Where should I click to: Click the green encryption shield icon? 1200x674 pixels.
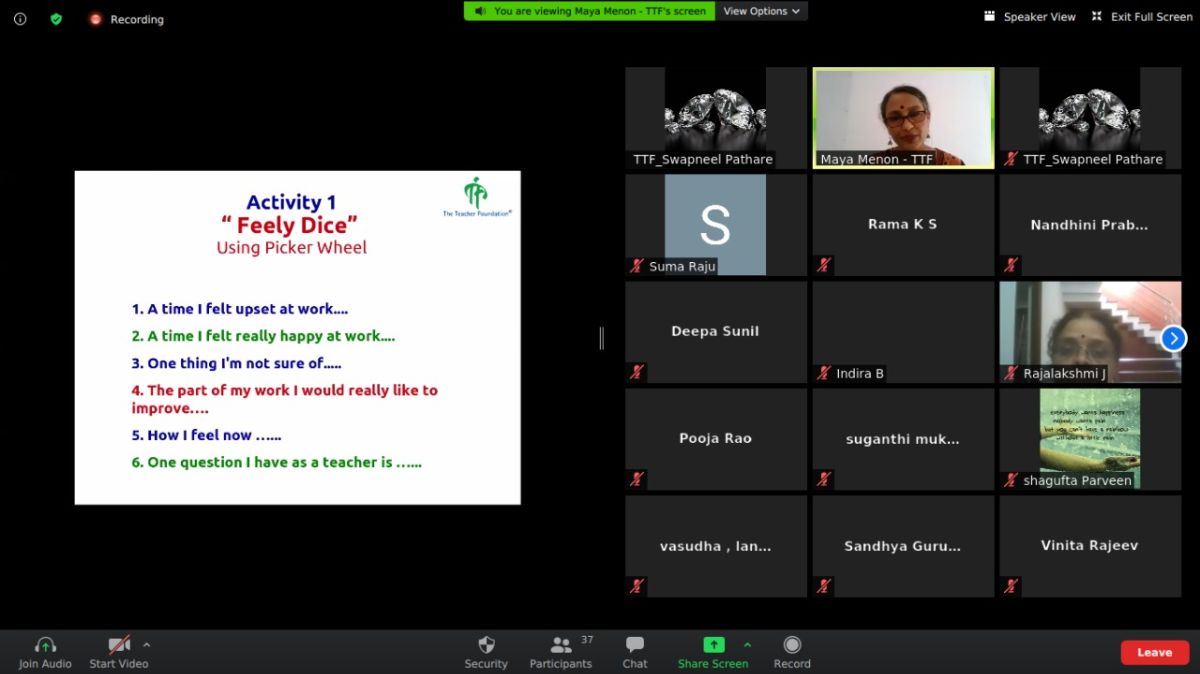click(56, 19)
